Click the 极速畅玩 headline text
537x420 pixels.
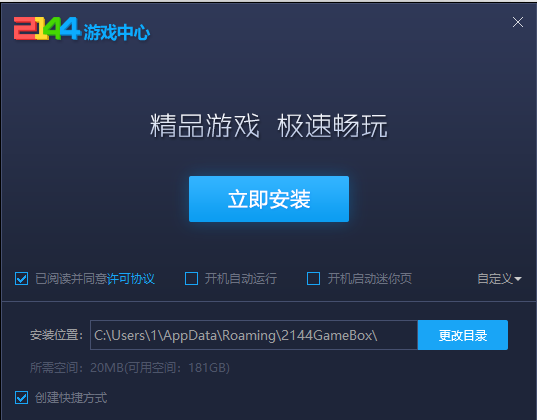[x=333, y=126]
